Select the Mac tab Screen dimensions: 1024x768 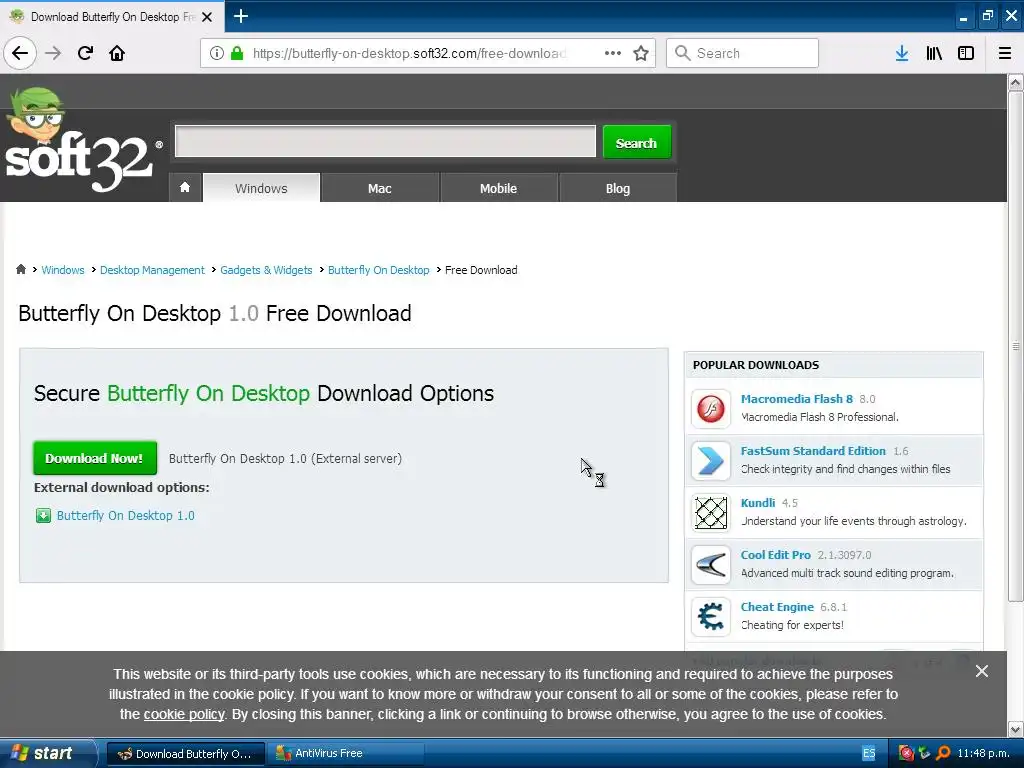(379, 188)
